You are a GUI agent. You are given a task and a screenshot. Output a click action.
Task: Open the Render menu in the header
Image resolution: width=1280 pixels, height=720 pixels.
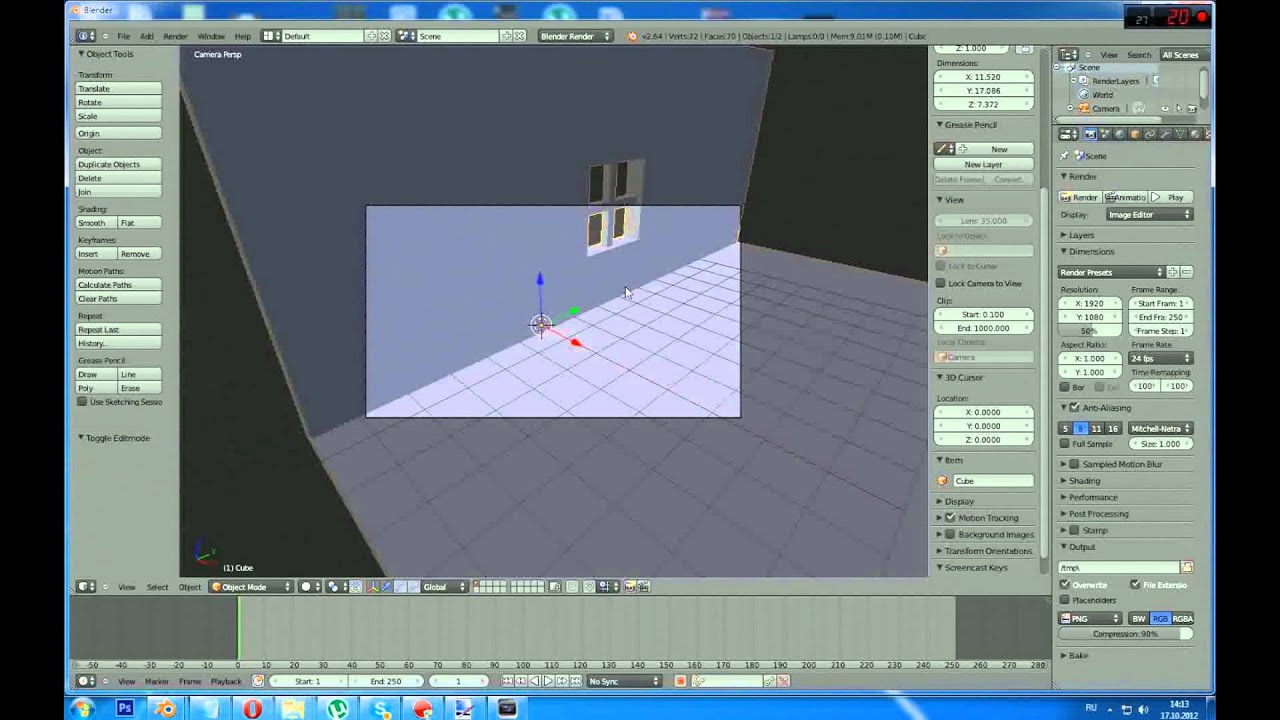click(175, 36)
